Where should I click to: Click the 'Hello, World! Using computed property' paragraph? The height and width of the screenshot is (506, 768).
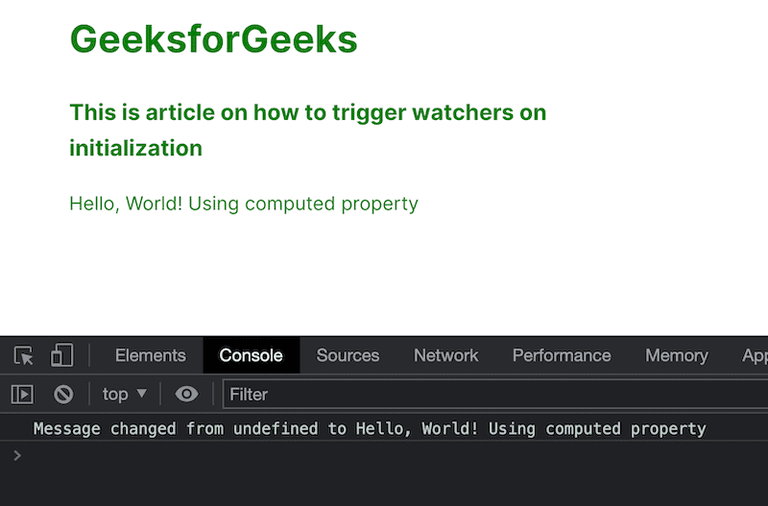tap(243, 204)
